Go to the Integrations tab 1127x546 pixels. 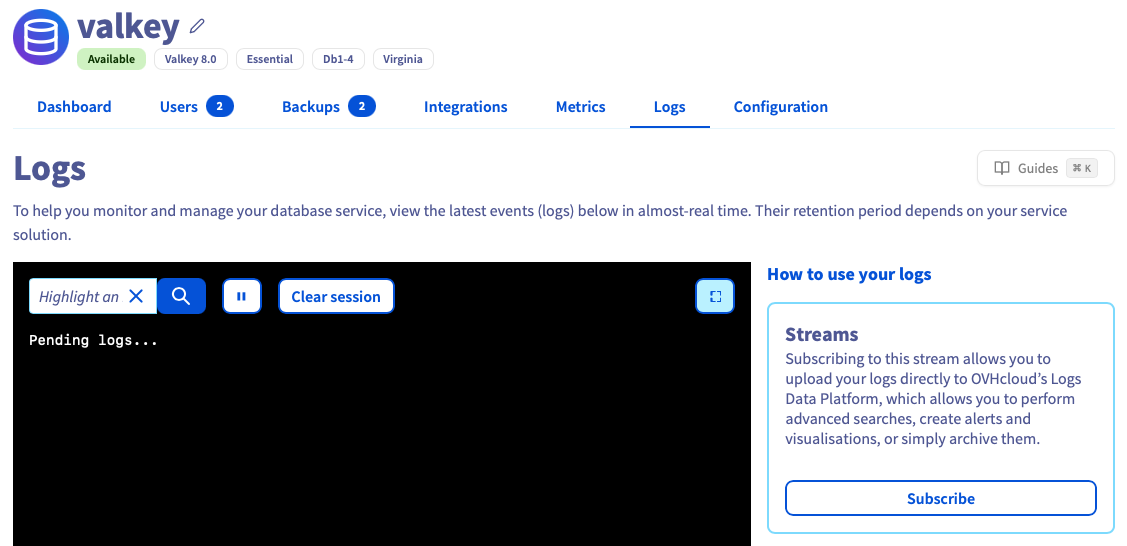tap(466, 106)
